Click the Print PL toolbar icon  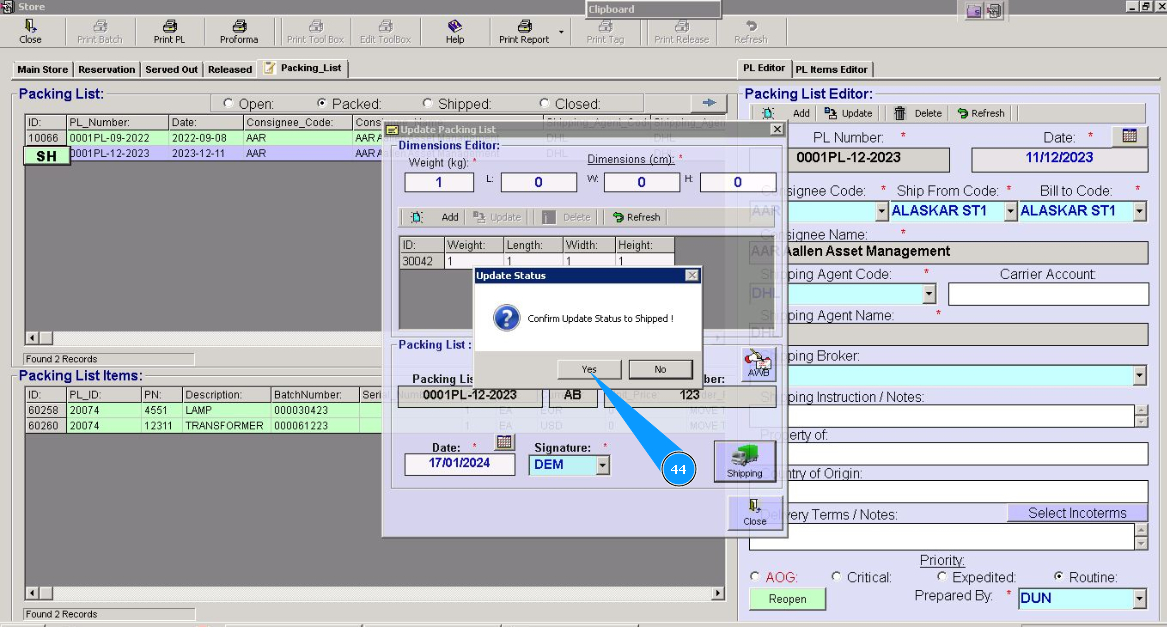point(169,32)
